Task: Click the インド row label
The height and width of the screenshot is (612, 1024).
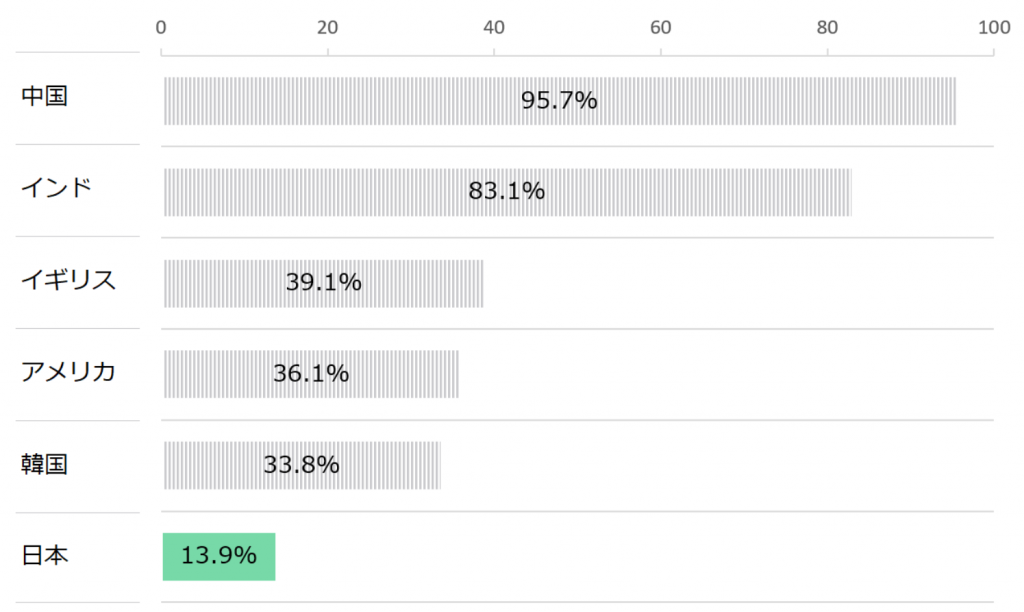Action: 57,188
